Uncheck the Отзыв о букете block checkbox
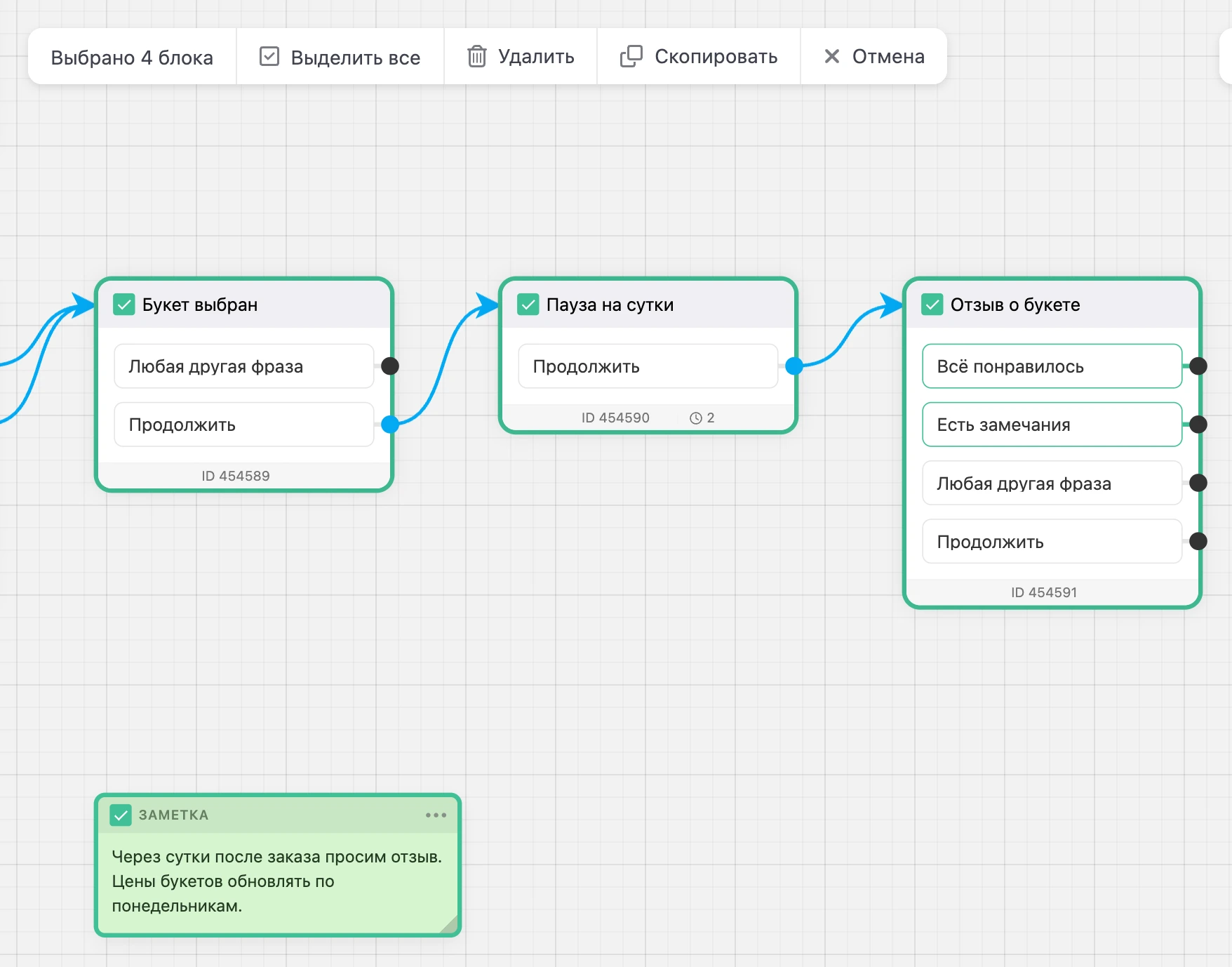 pos(932,305)
